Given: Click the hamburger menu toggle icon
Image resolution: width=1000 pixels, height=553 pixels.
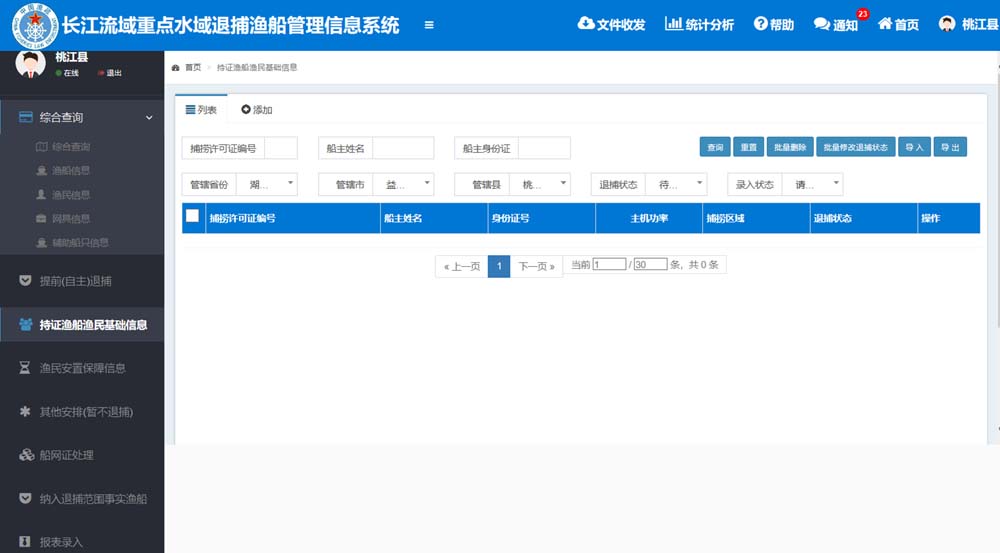Looking at the screenshot, I should tap(429, 25).
